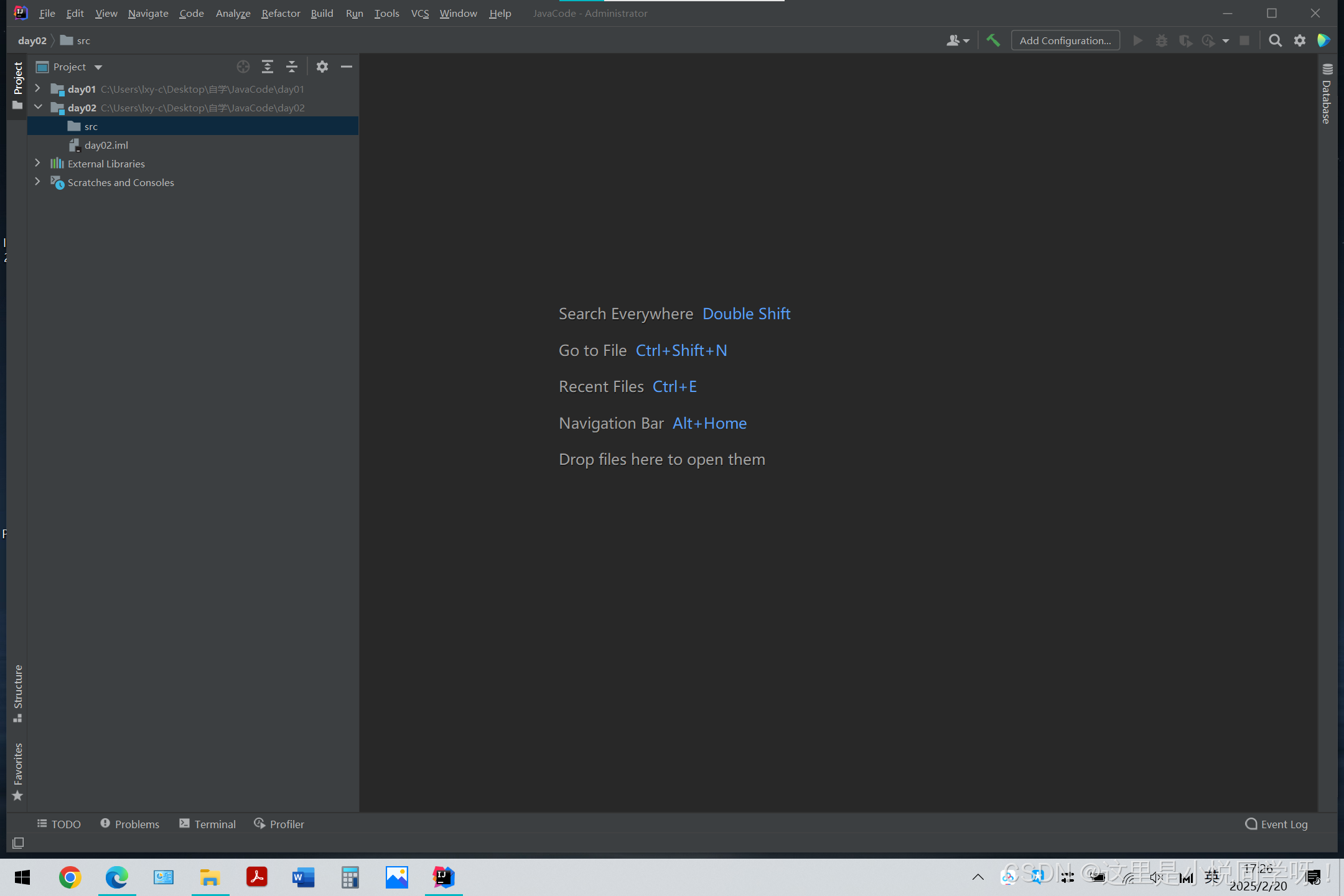Open Chrome from the taskbar
The width and height of the screenshot is (1344, 896).
(70, 877)
